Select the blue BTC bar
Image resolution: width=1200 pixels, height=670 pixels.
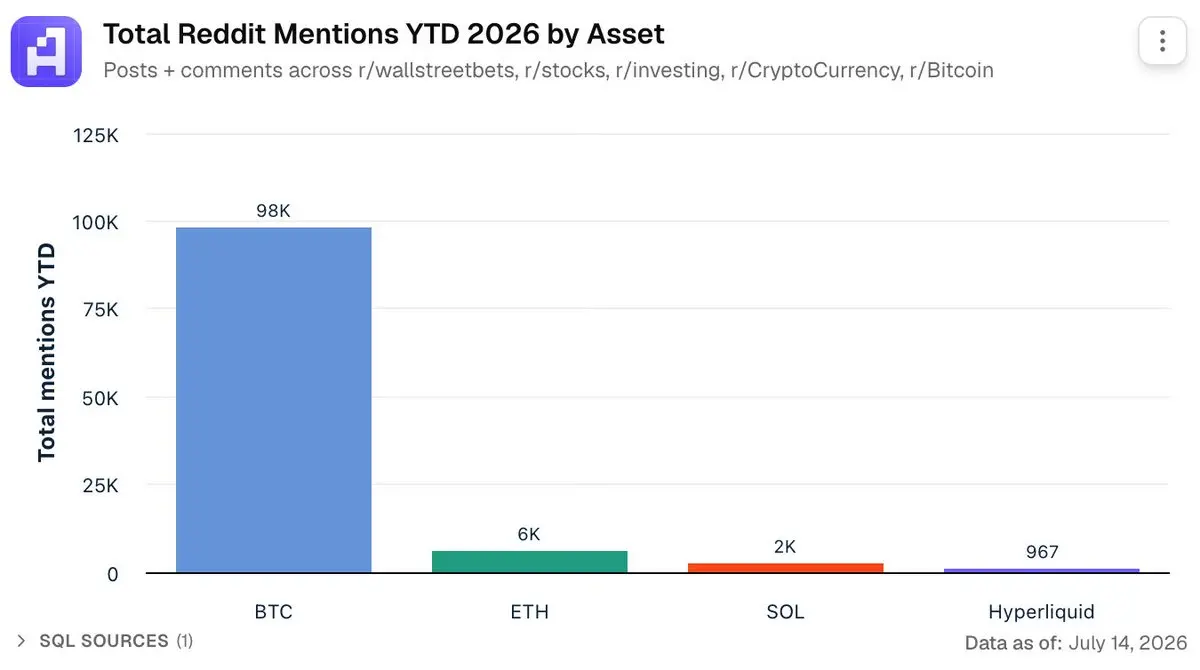point(274,400)
